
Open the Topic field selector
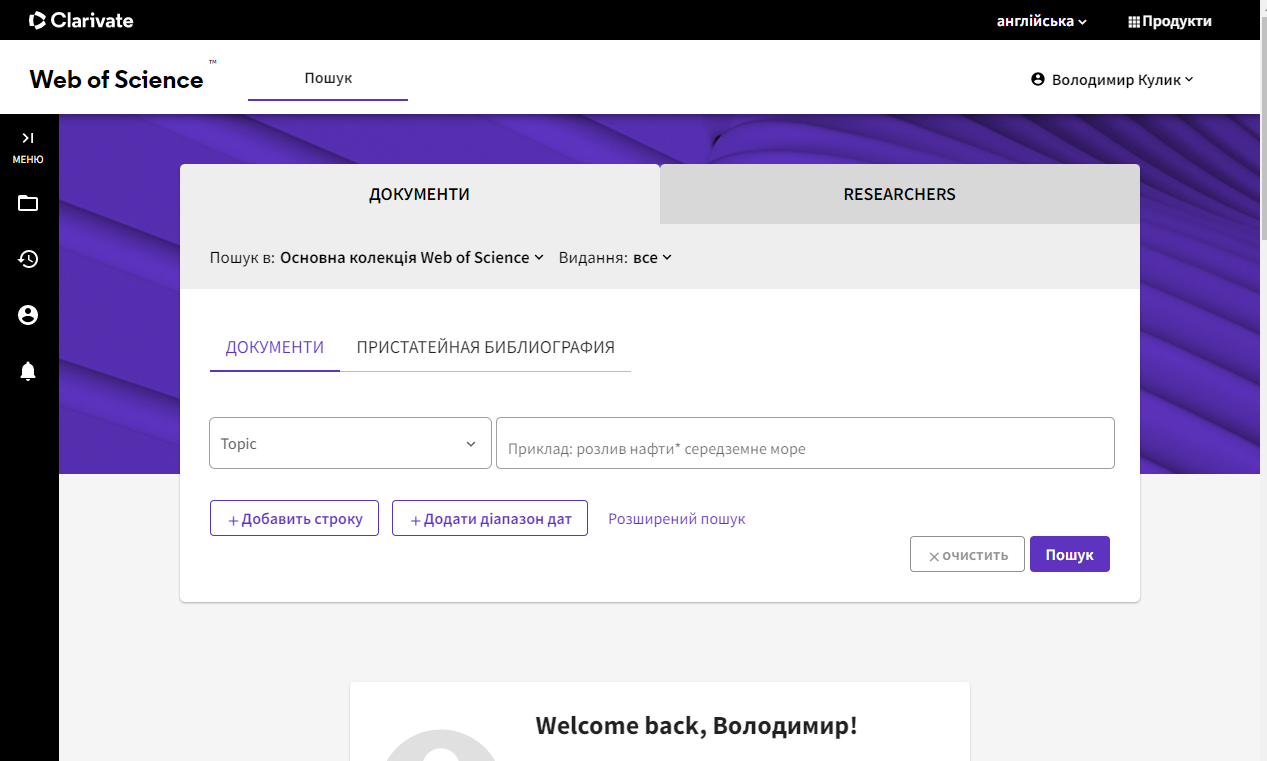click(350, 443)
